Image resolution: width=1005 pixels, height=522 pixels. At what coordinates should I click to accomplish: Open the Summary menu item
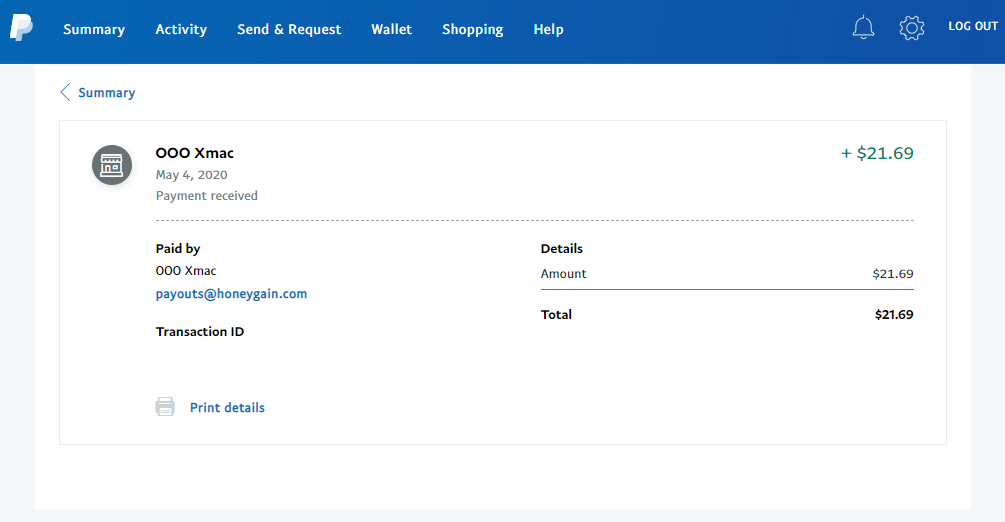(x=94, y=29)
